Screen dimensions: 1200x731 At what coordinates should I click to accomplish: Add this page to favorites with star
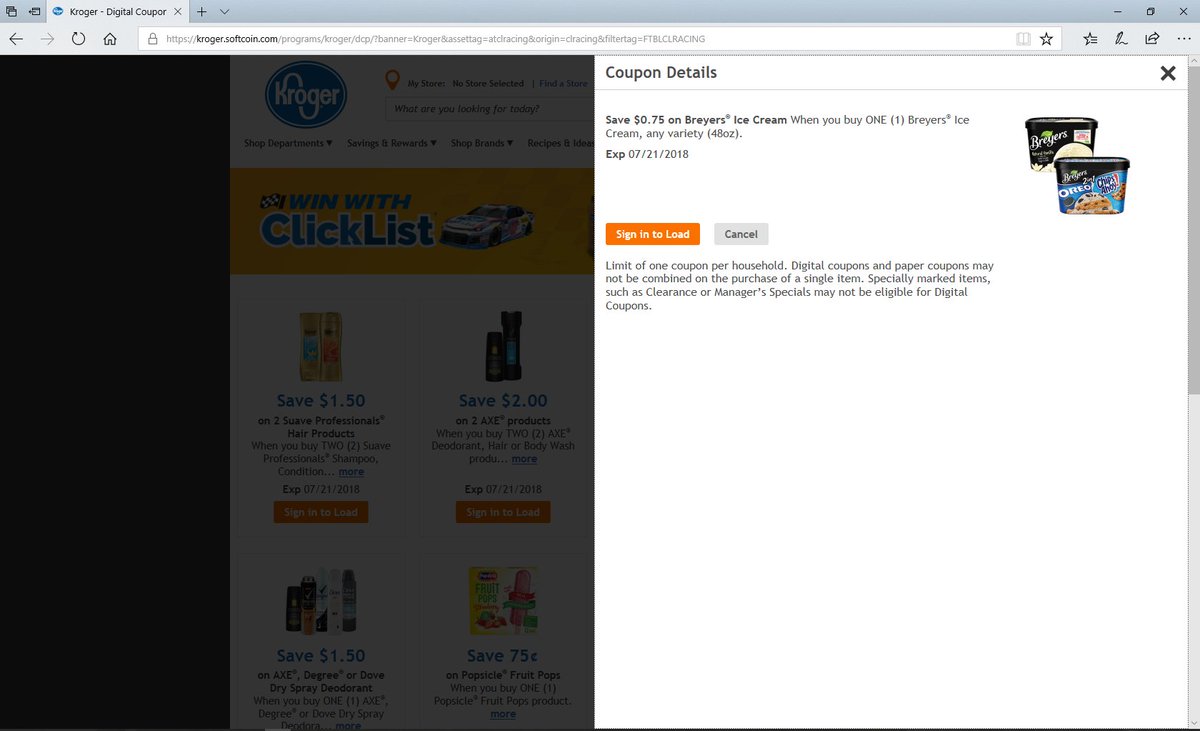[x=1046, y=39]
